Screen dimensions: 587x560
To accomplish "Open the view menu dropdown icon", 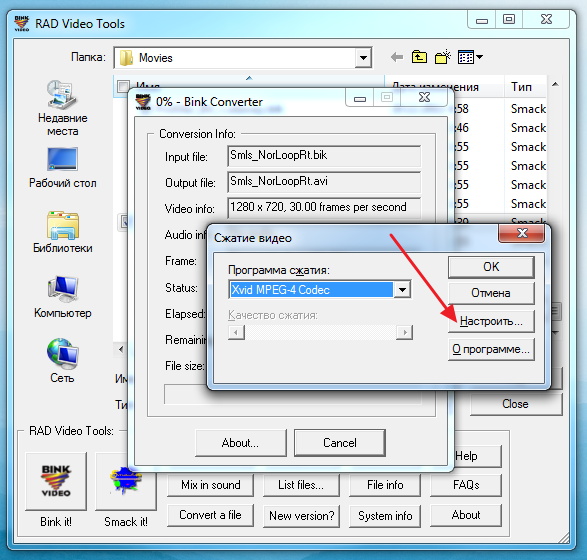I will pos(470,57).
